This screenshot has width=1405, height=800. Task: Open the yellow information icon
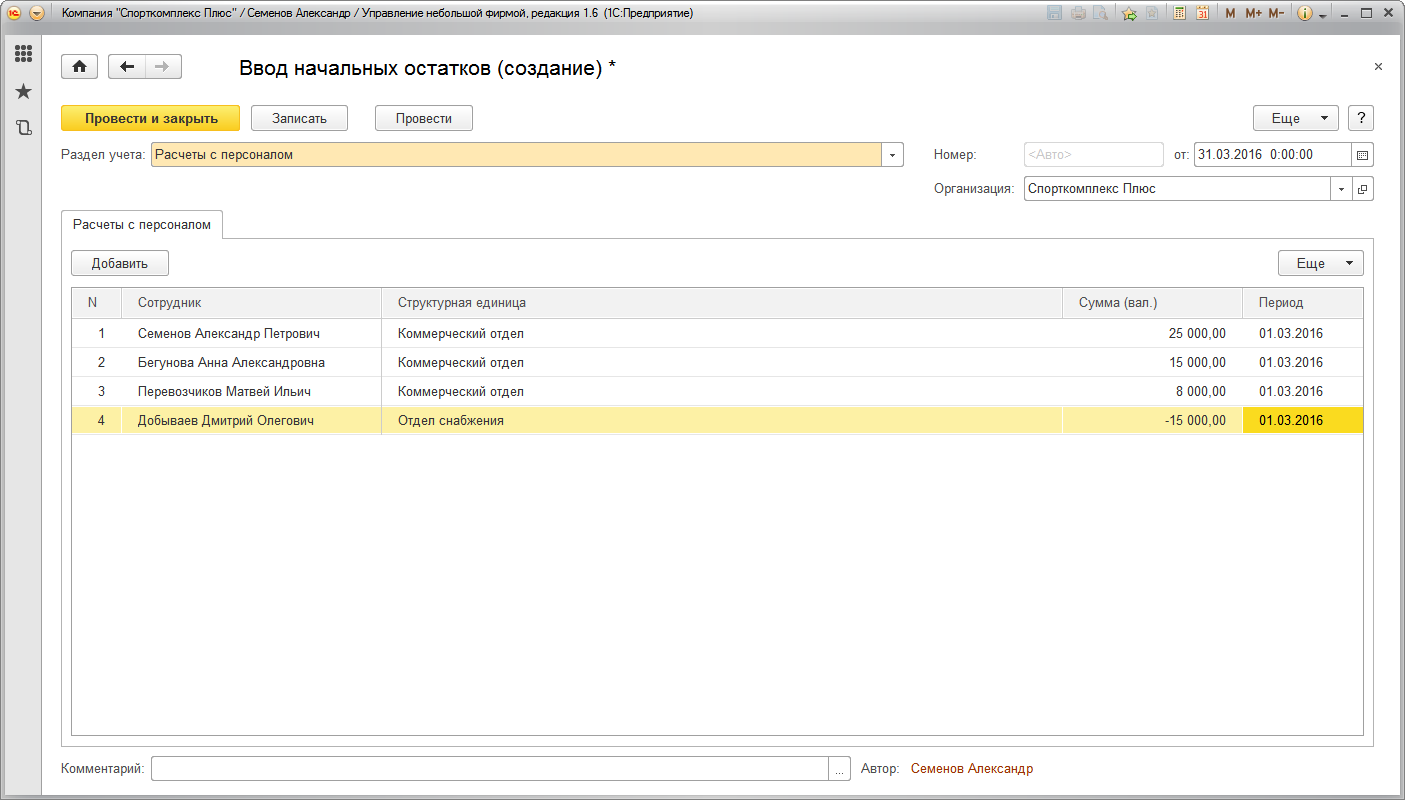[1304, 13]
